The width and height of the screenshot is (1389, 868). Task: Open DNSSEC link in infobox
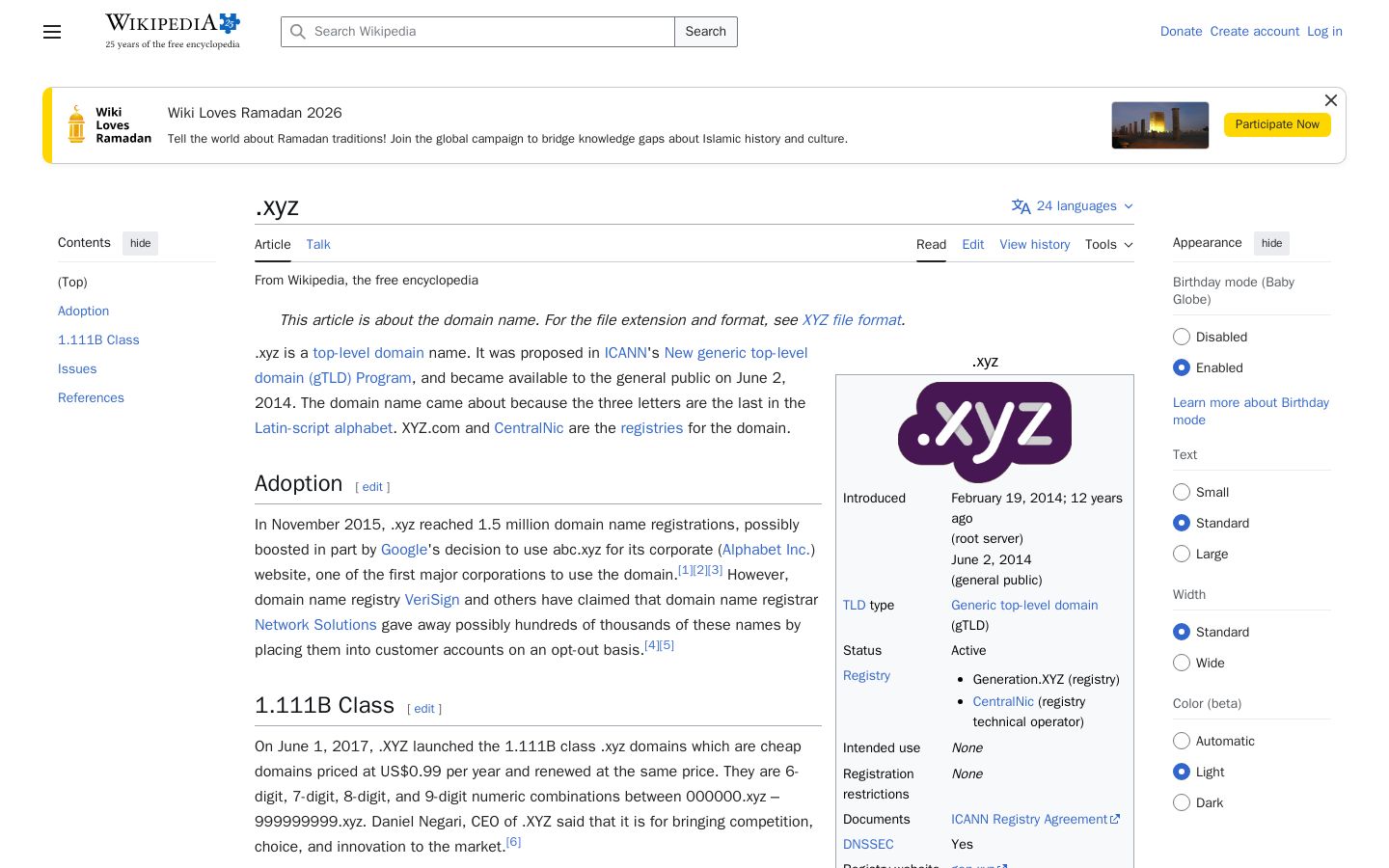pyautogui.click(x=868, y=844)
